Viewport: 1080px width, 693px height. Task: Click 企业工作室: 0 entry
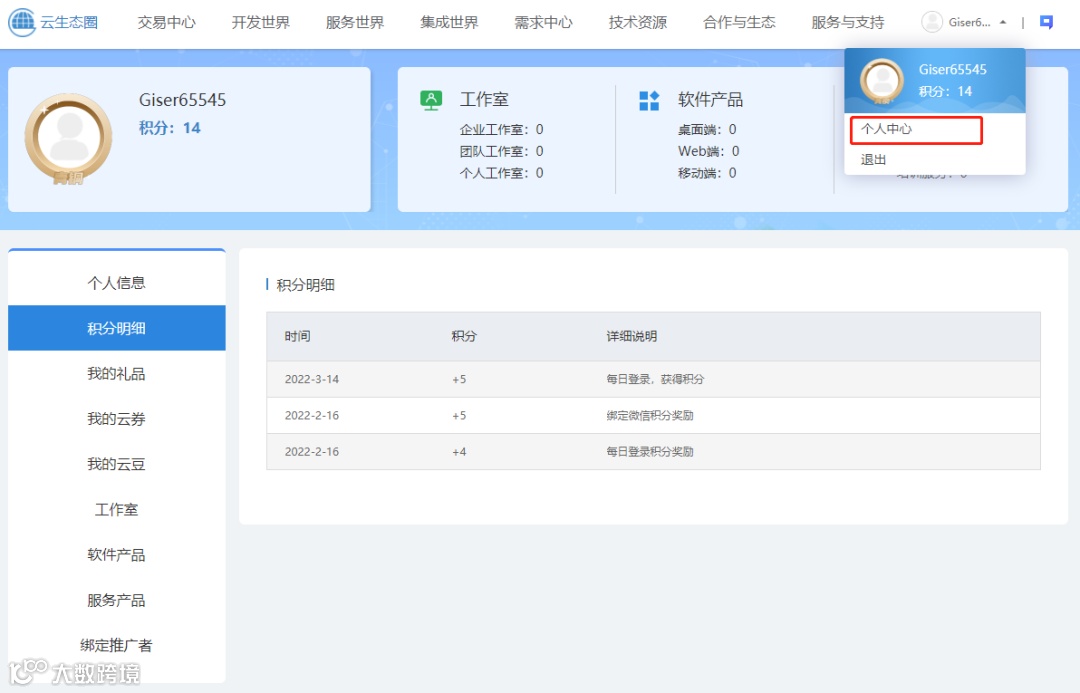pyautogui.click(x=501, y=130)
